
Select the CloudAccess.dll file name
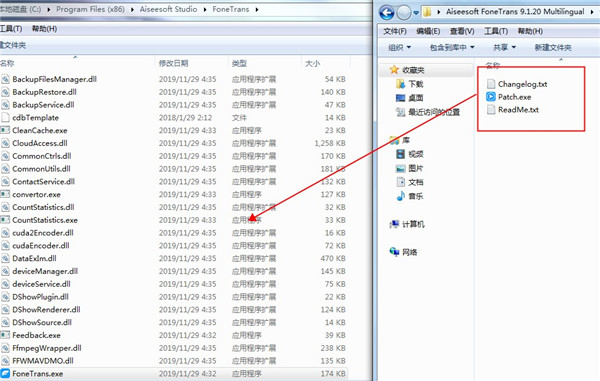(40, 143)
